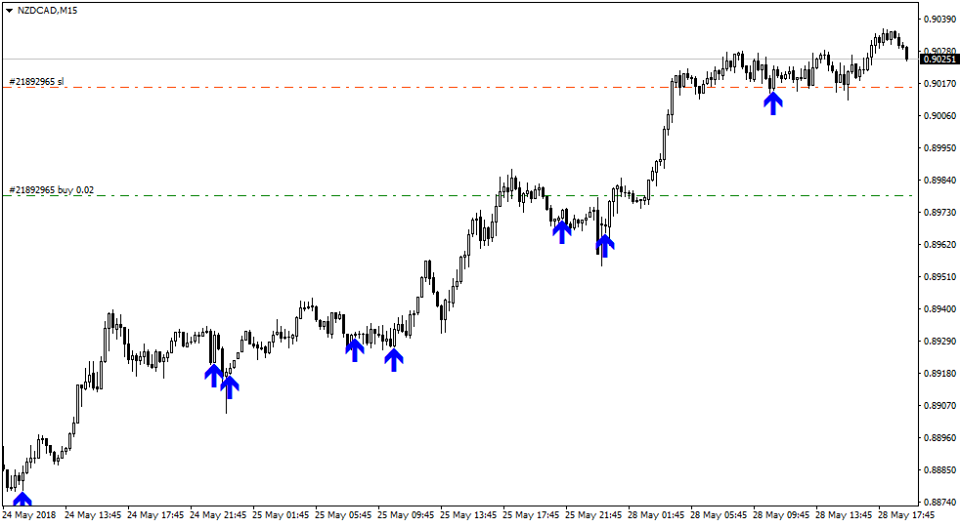Click the blue arrow below the stop loss line
Viewport: 960px width, 526px height.
click(773, 102)
